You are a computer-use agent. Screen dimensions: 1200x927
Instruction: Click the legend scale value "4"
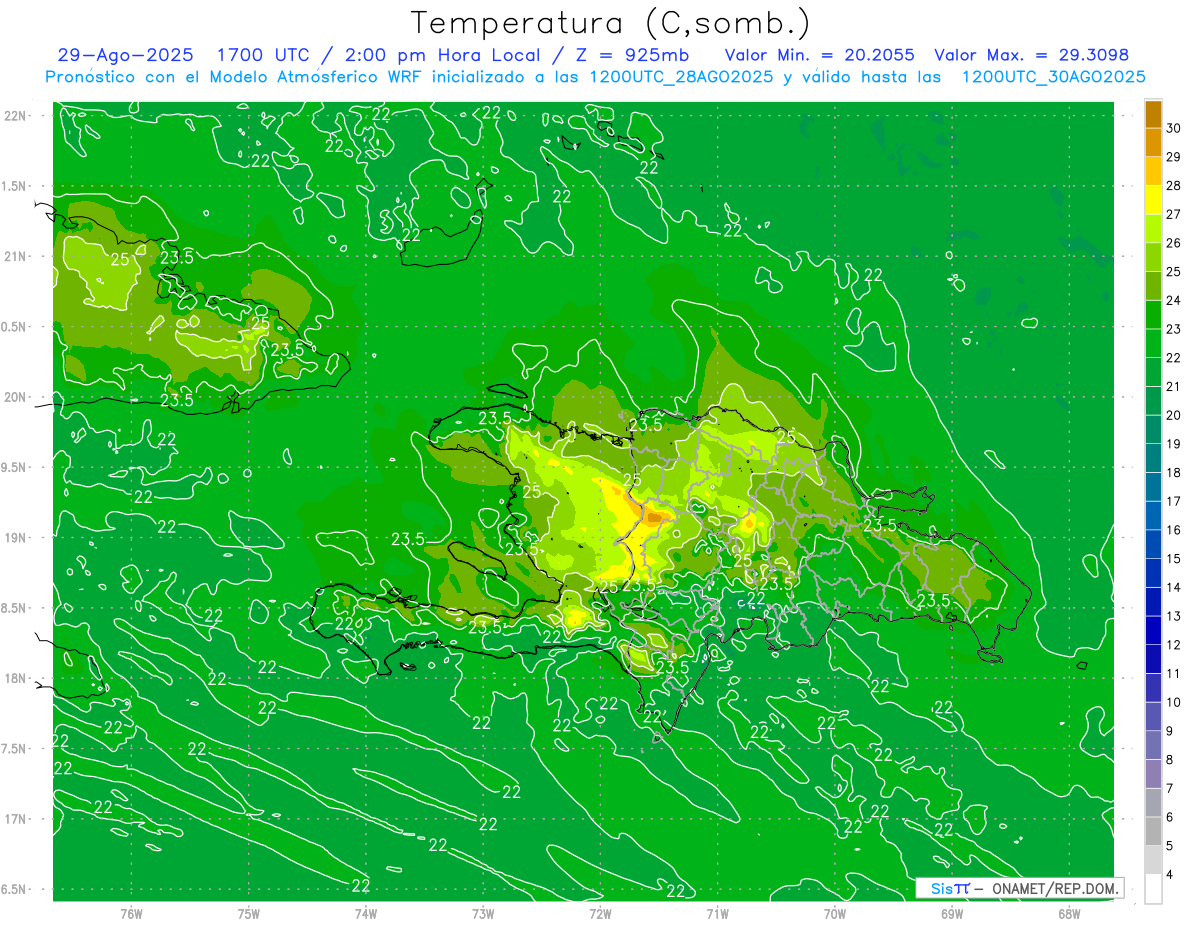coord(1170,875)
